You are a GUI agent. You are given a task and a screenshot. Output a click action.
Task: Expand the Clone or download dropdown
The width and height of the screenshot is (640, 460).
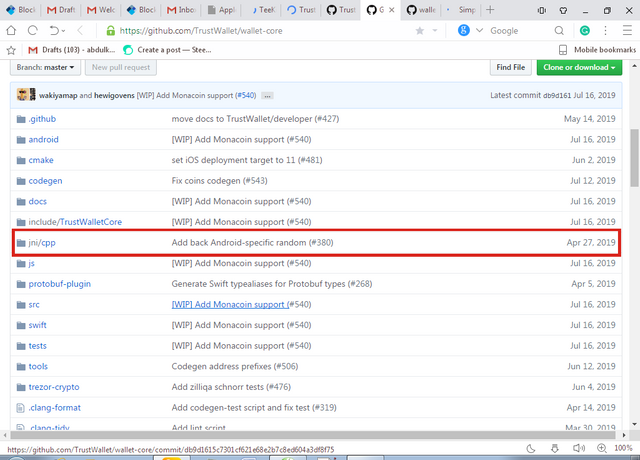[579, 67]
